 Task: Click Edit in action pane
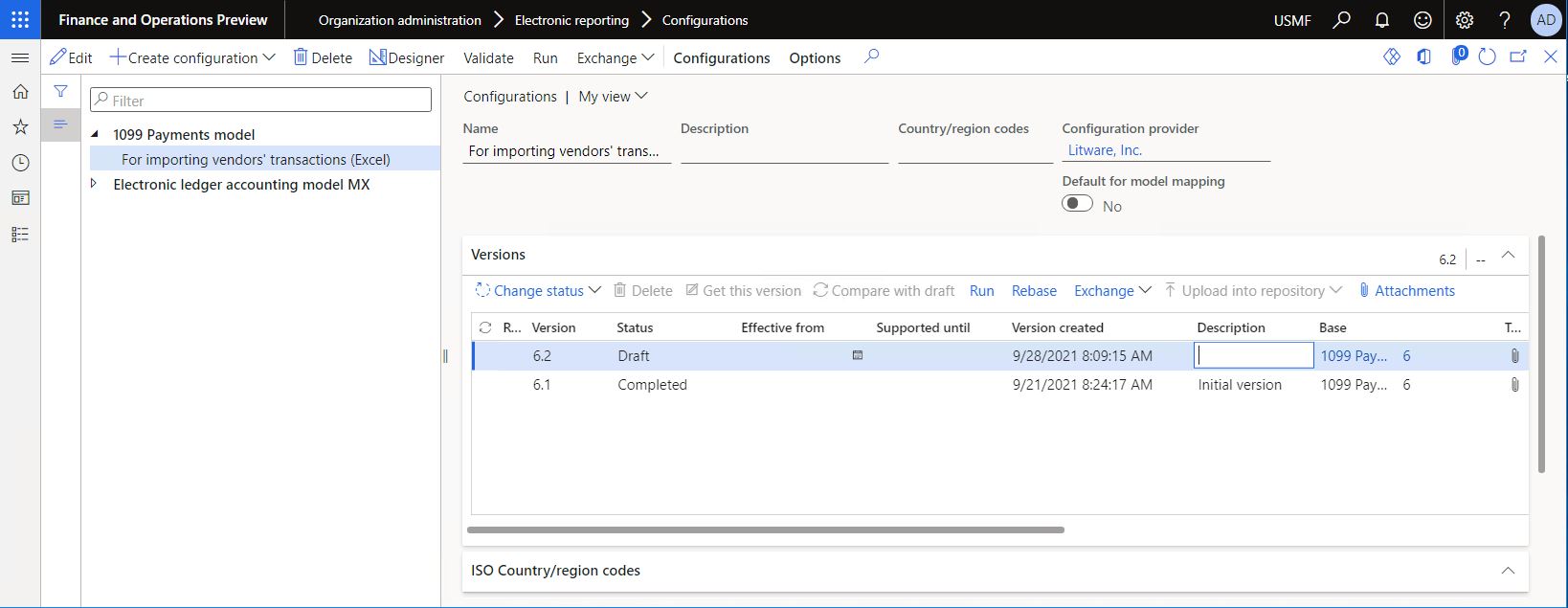(x=71, y=57)
